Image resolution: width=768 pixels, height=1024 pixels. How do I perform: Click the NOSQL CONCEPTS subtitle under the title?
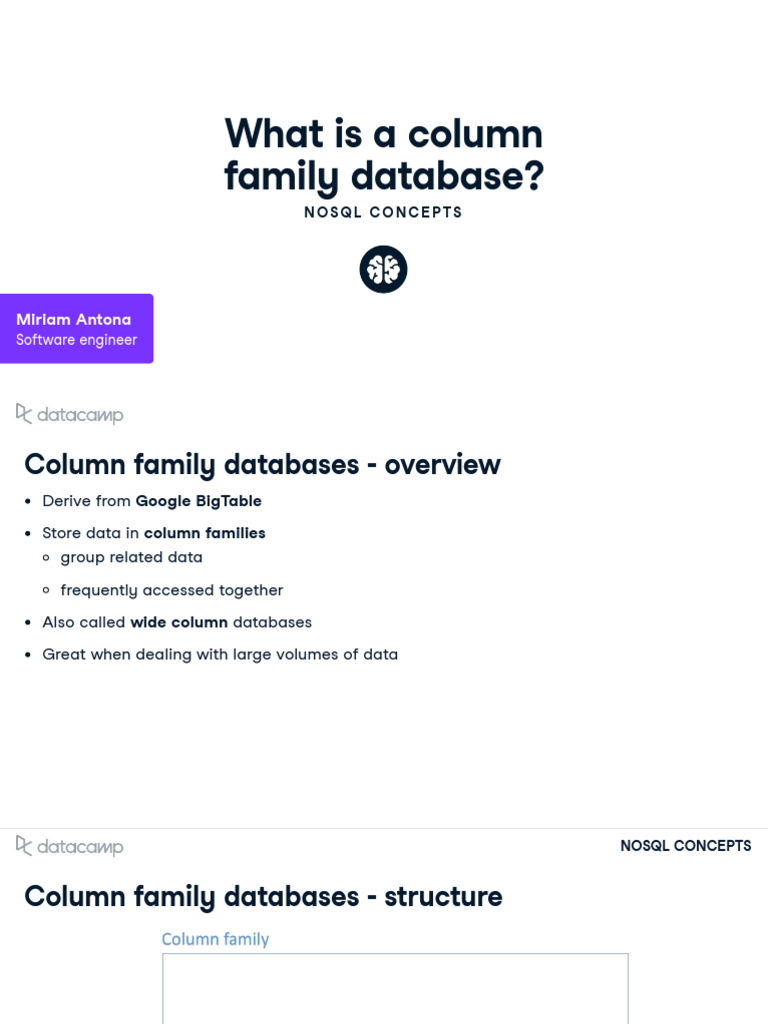tap(383, 212)
